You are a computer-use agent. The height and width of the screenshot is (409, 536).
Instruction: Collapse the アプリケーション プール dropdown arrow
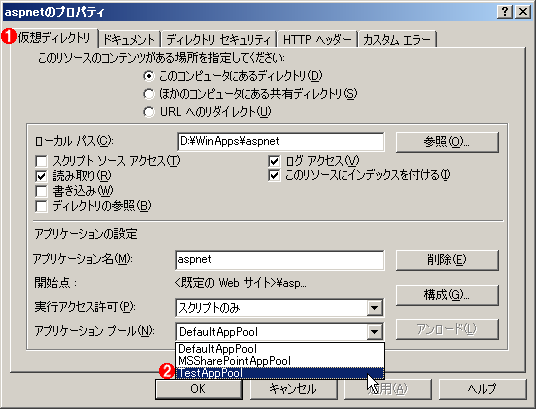[x=374, y=332]
